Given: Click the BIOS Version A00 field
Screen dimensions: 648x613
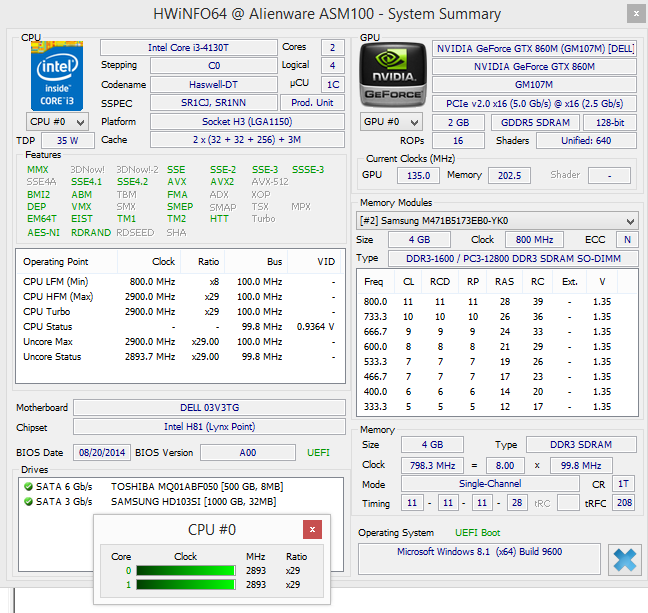Looking at the screenshot, I should point(248,453).
